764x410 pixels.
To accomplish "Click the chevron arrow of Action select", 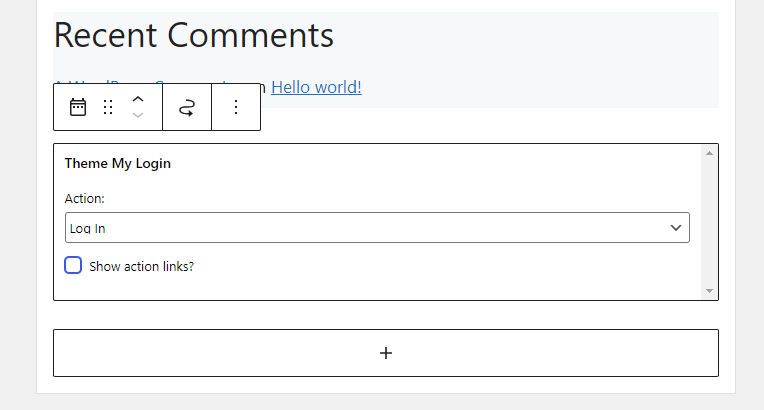I will pyautogui.click(x=676, y=228).
